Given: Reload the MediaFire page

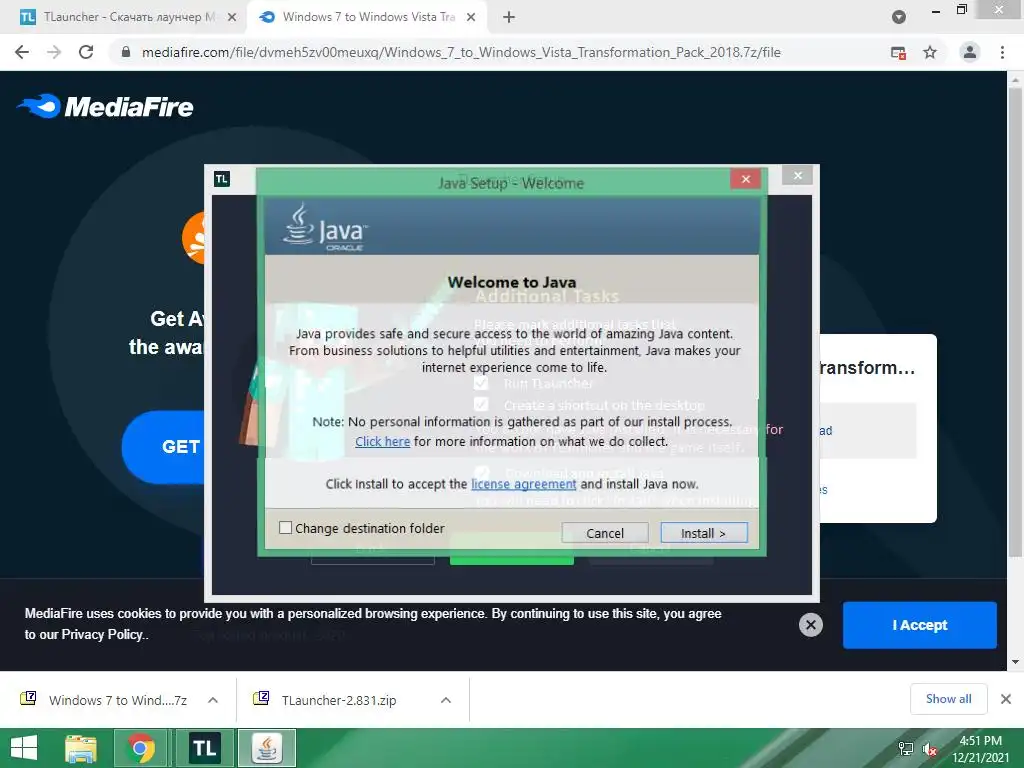Looking at the screenshot, I should pyautogui.click(x=86, y=52).
